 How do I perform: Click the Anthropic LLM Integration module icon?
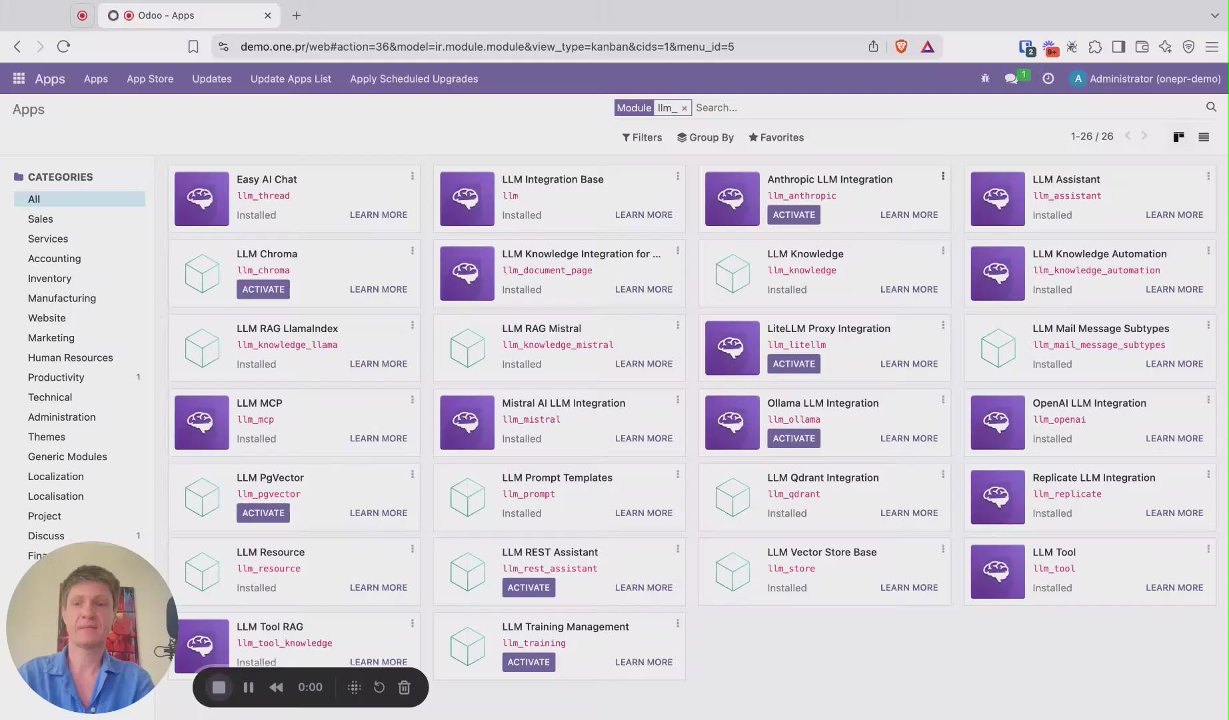click(x=732, y=199)
